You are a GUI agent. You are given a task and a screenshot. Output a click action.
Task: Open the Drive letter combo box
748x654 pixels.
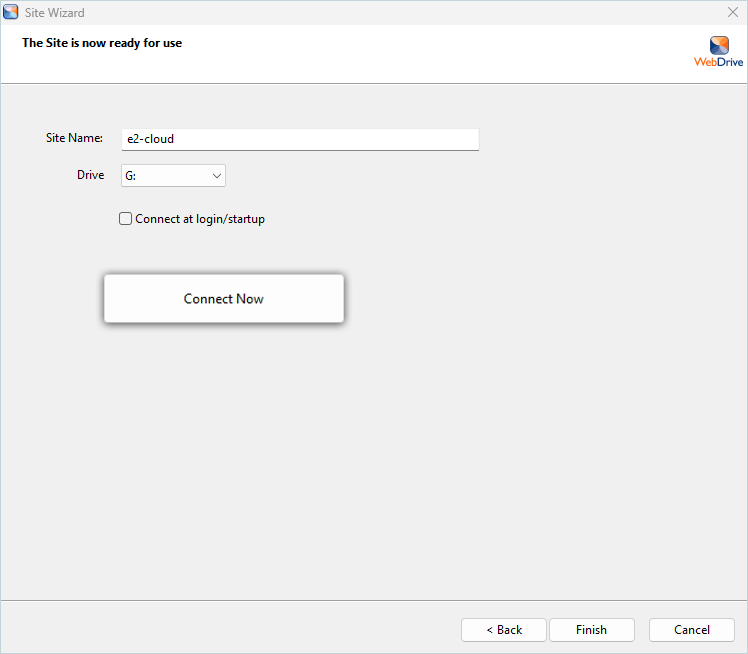(x=173, y=176)
